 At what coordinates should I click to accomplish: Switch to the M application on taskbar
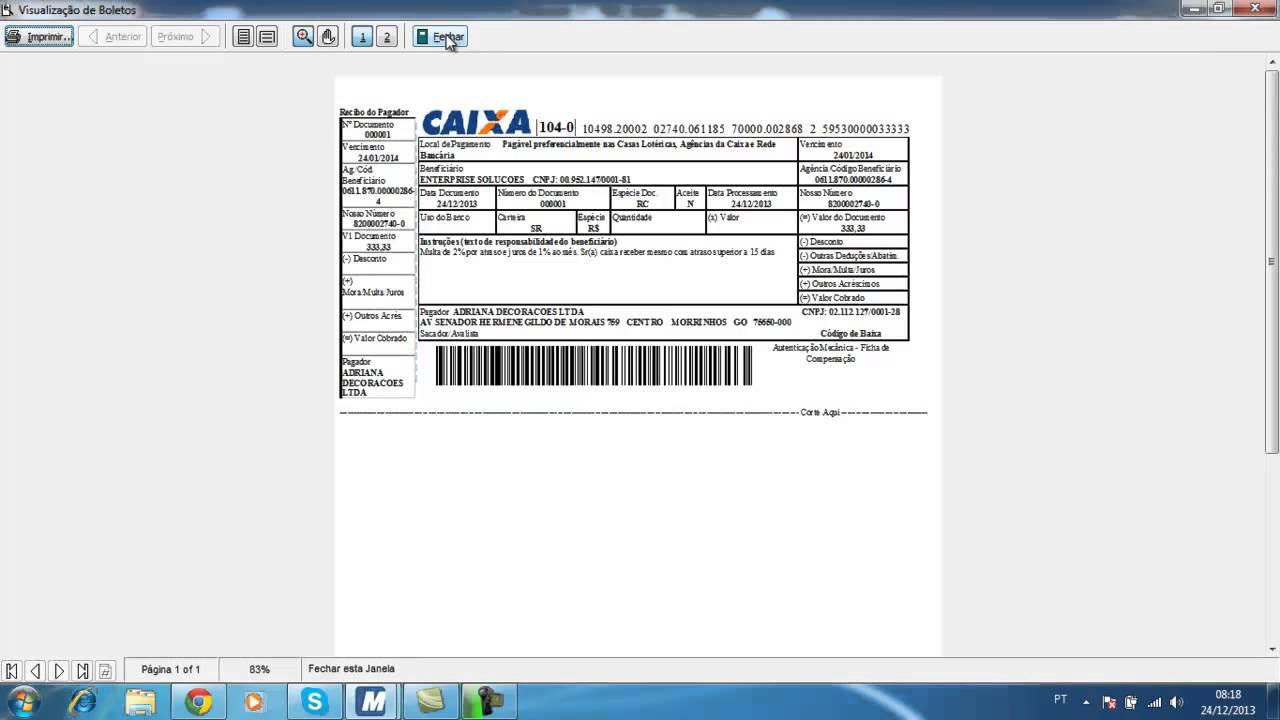(373, 702)
